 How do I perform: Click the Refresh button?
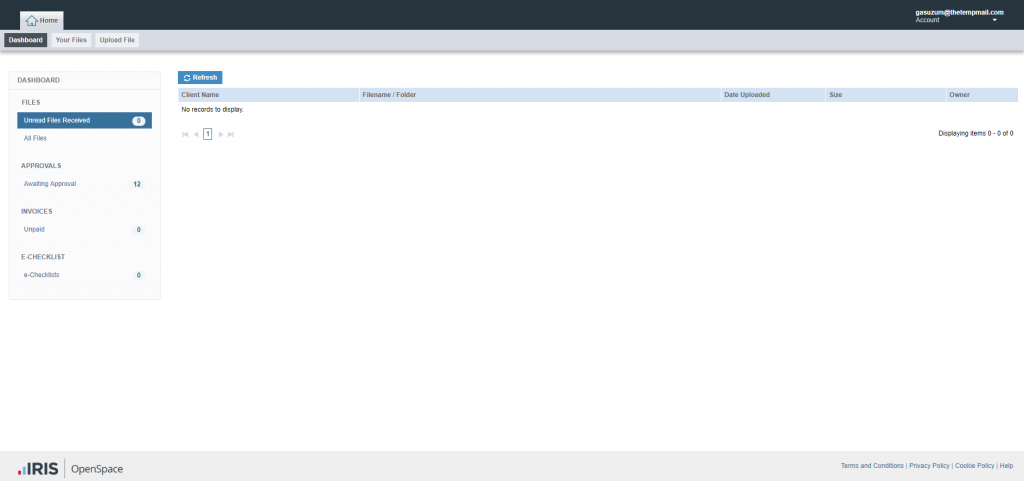click(x=200, y=78)
